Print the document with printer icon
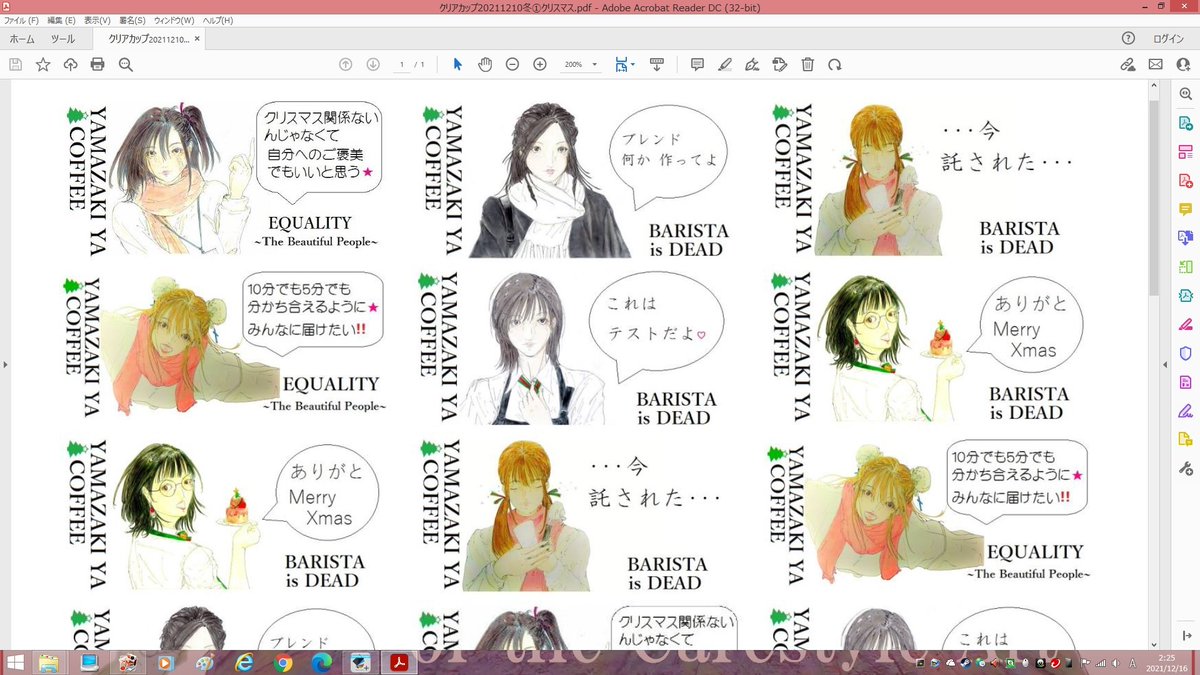1200x675 pixels. [97, 64]
